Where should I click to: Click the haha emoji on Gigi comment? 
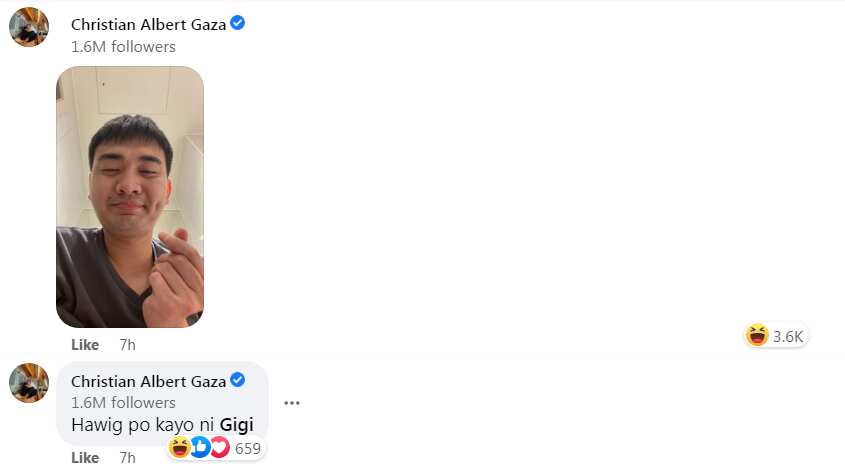tap(179, 448)
